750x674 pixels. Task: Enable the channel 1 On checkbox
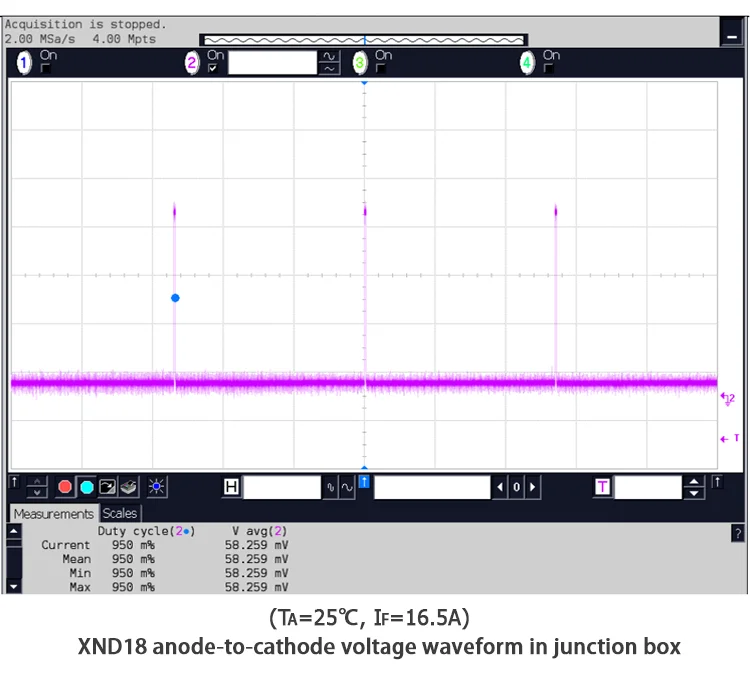(x=45, y=70)
